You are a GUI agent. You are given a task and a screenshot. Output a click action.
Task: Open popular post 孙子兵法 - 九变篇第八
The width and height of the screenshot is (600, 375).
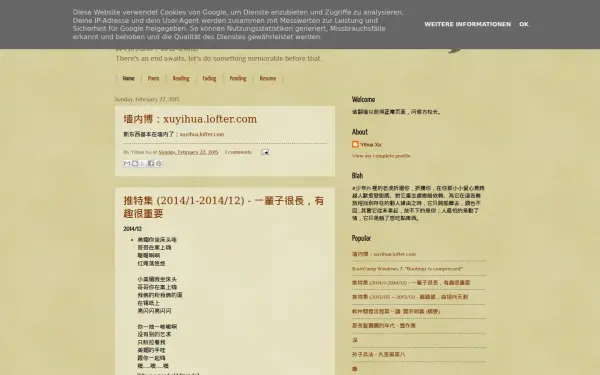378,355
